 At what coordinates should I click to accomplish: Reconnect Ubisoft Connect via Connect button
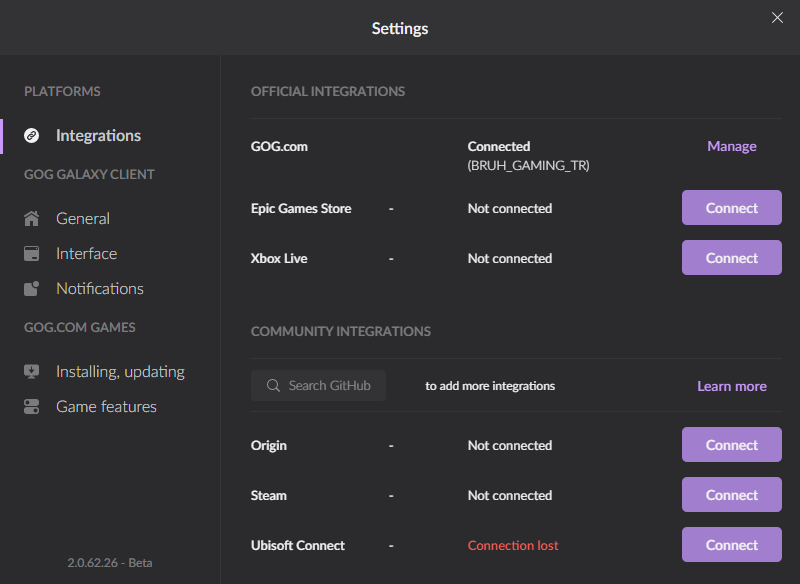(731, 545)
